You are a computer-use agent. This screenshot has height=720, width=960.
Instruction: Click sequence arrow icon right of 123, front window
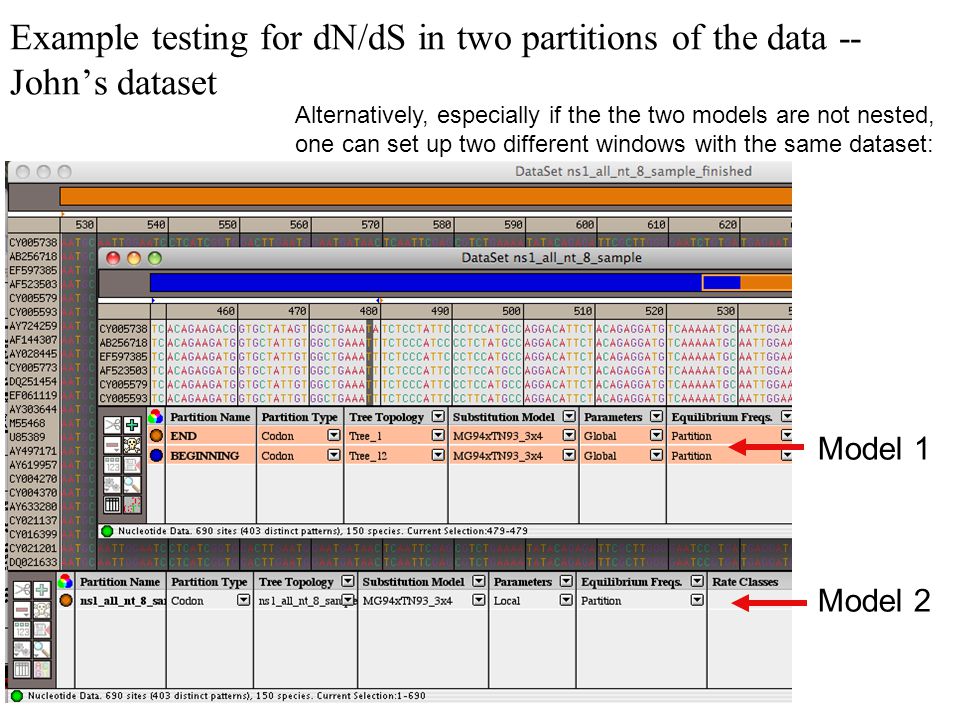tap(132, 465)
